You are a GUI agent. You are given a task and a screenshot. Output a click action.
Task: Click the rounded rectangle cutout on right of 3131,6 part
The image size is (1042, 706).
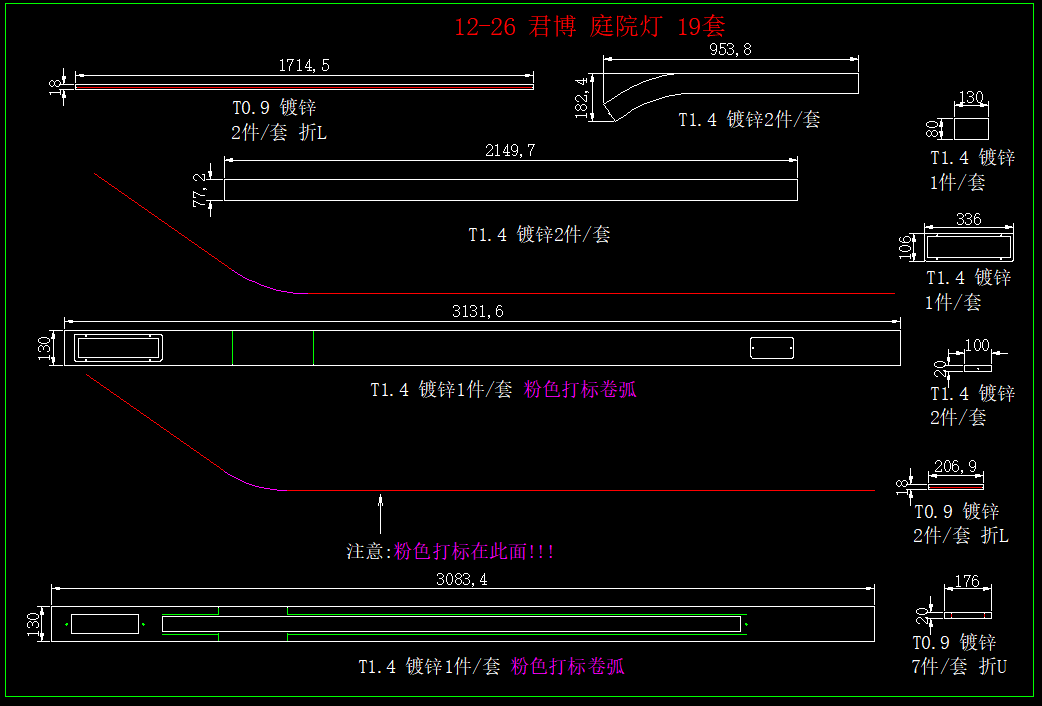pyautogui.click(x=772, y=347)
